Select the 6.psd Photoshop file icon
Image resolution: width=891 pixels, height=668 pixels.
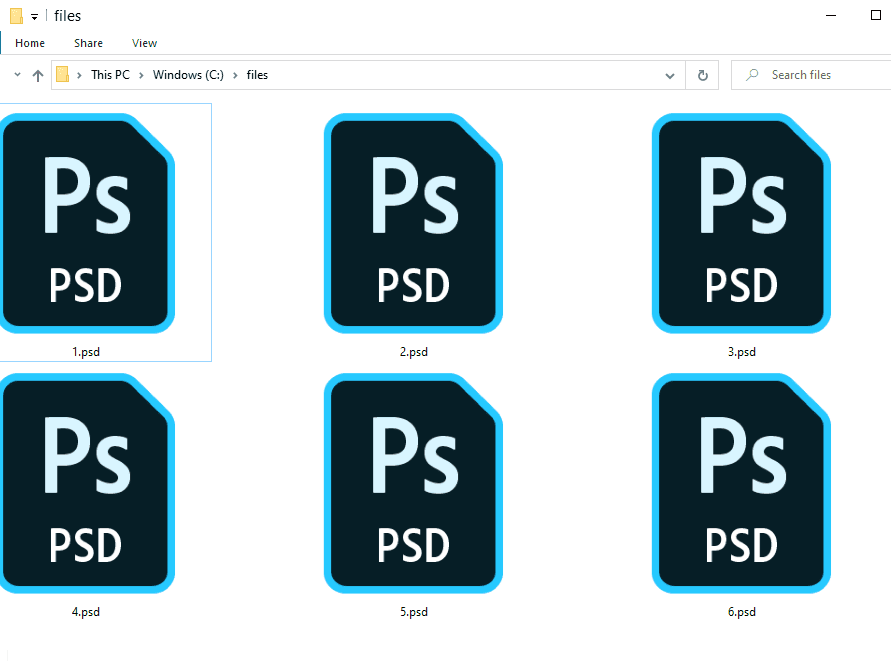coord(741,483)
